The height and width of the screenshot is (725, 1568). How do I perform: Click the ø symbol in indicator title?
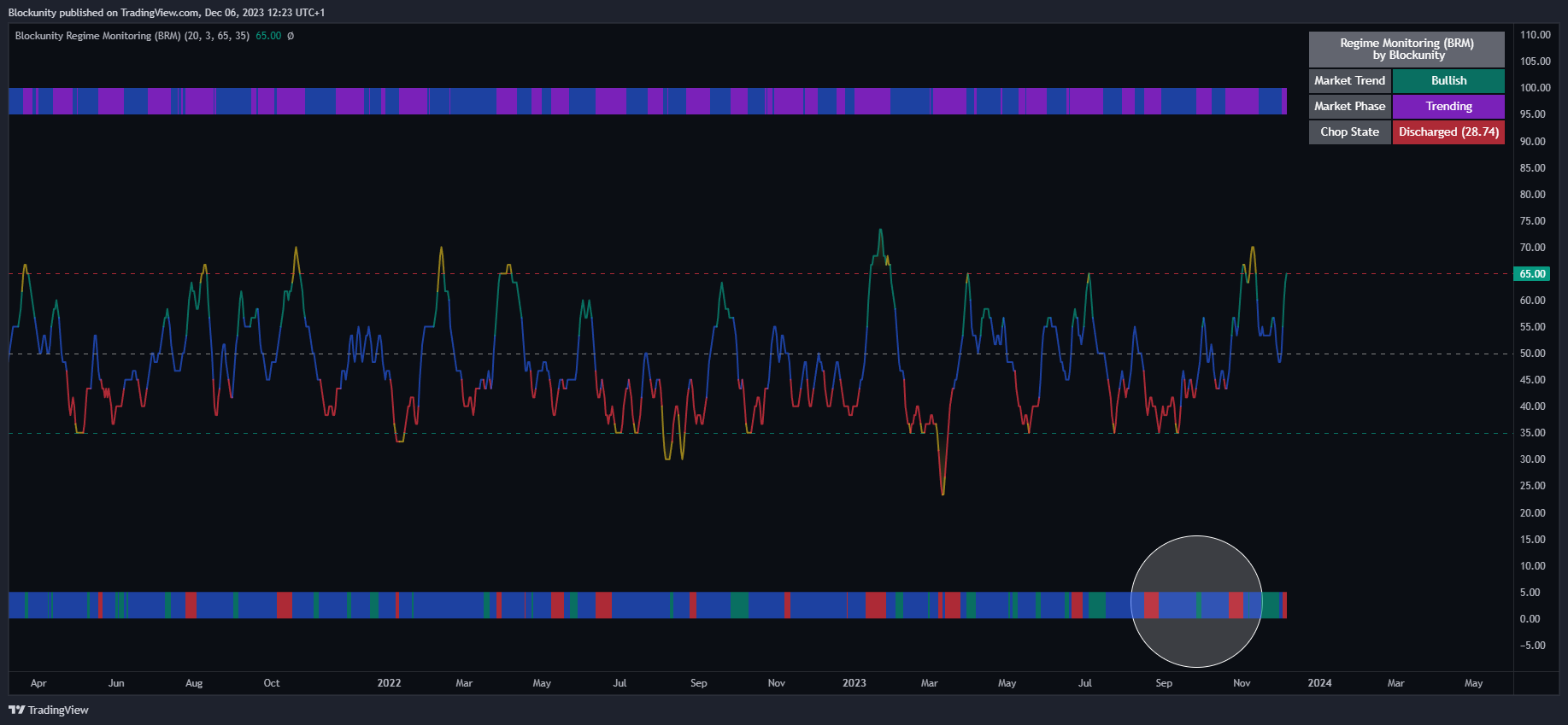click(291, 36)
